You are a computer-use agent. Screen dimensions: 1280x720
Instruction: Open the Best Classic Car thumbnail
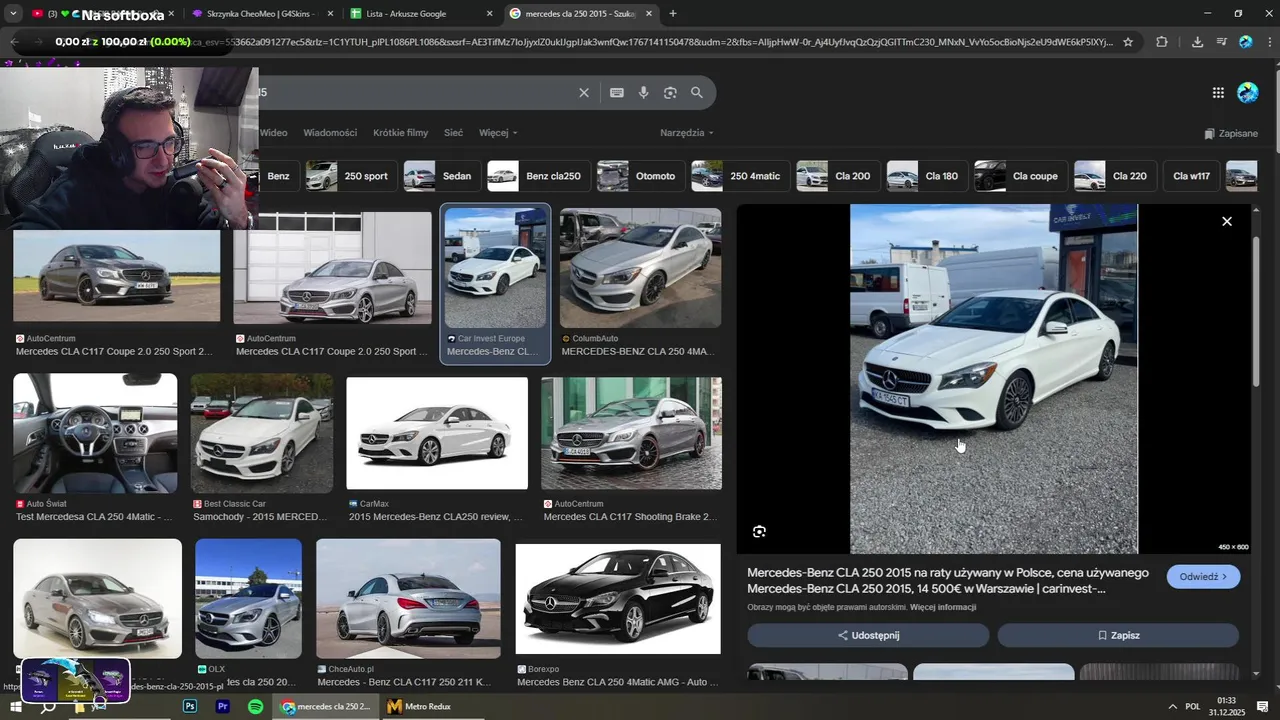tap(262, 433)
